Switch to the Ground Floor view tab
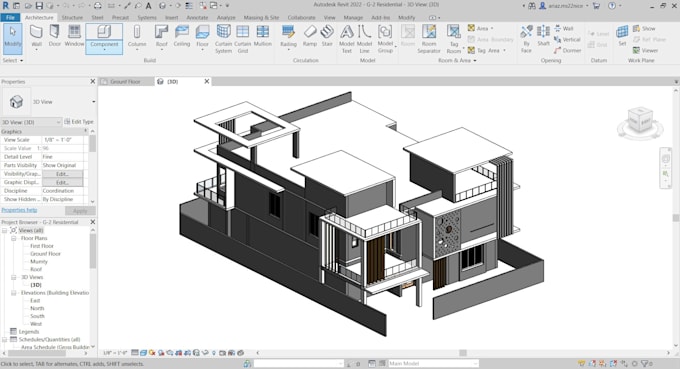The width and height of the screenshot is (680, 369). click(125, 82)
